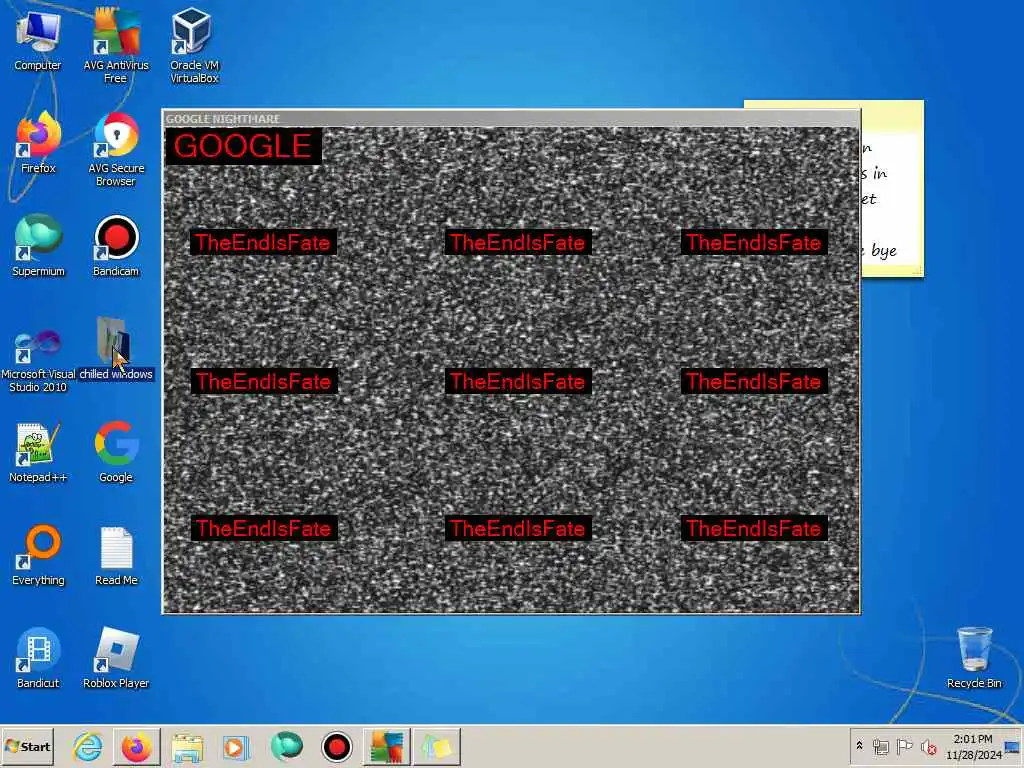The height and width of the screenshot is (768, 1024).
Task: Launch Windows Media Player from taskbar
Action: tap(235, 746)
